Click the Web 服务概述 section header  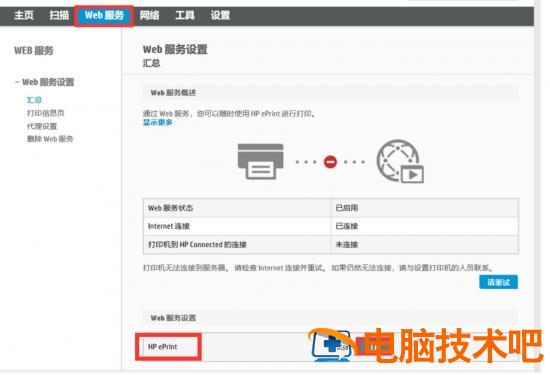click(x=330, y=93)
